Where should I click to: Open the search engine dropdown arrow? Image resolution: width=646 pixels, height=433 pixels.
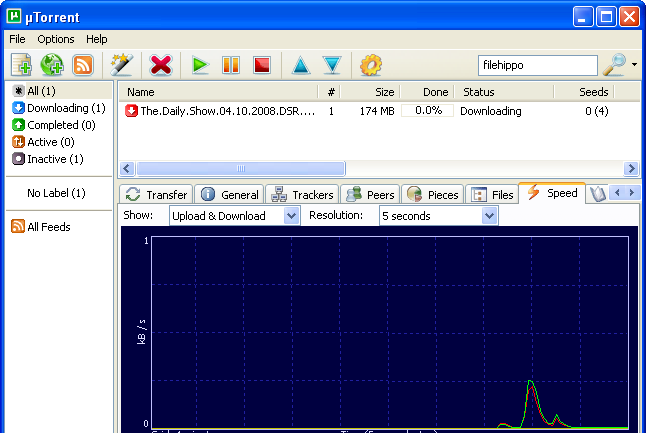point(634,64)
